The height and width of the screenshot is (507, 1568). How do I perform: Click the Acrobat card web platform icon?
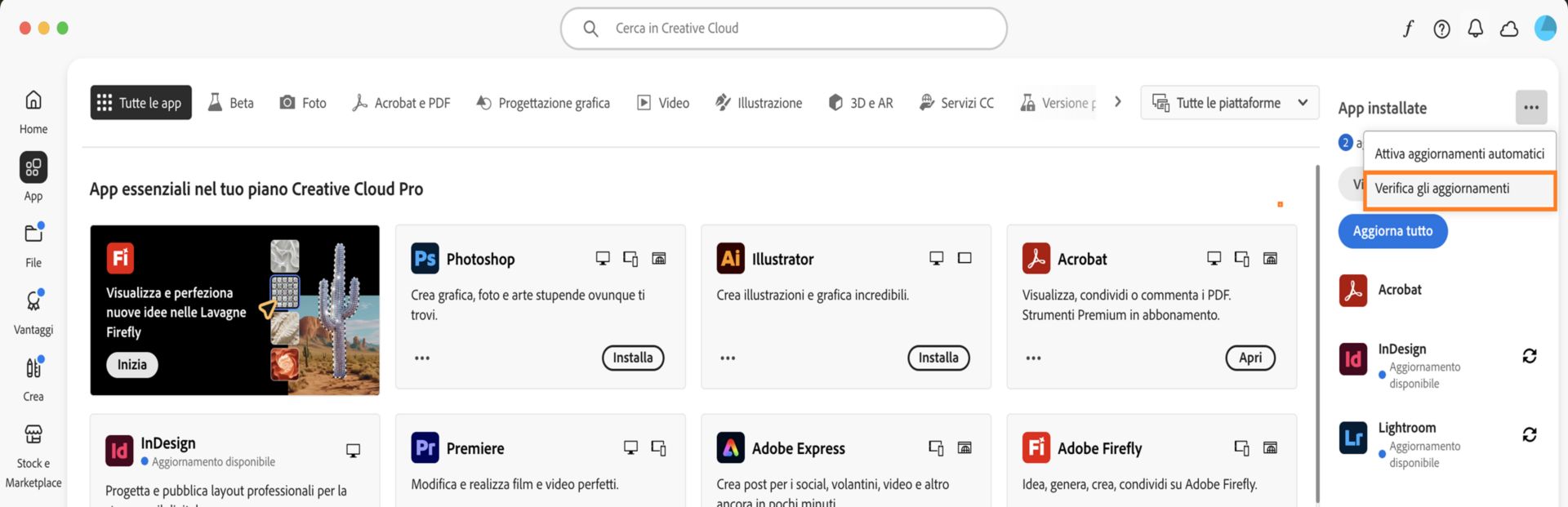[x=1271, y=259]
